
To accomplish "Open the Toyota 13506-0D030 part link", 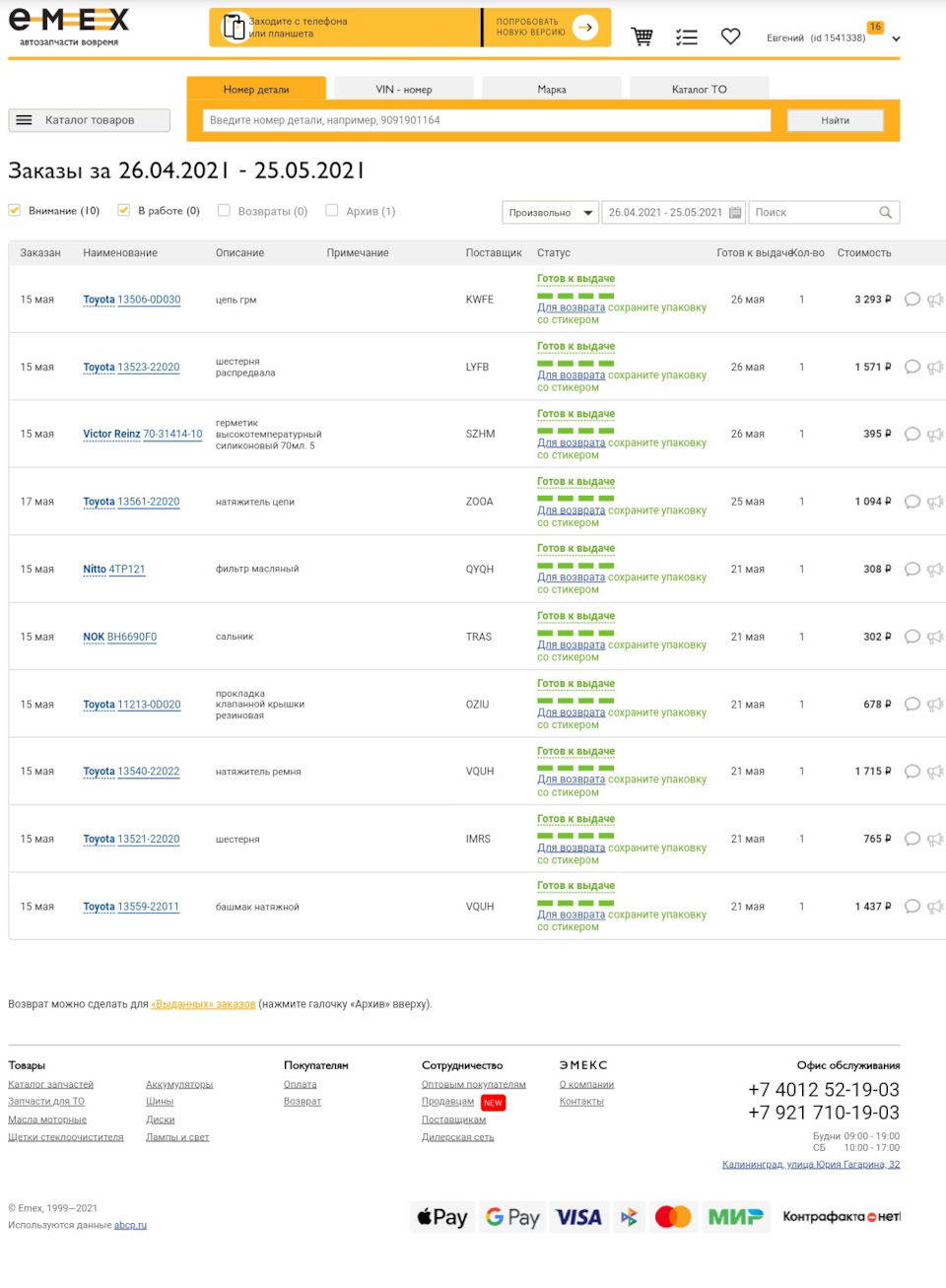I will click(132, 300).
